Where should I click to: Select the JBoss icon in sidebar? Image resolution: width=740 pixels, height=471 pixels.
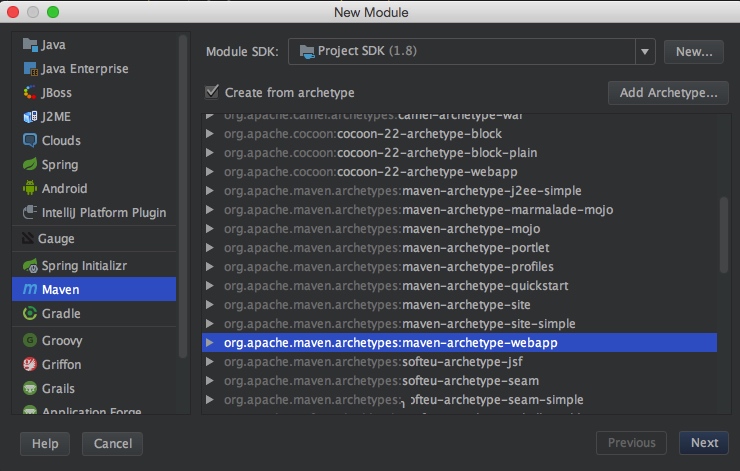pos(30,93)
